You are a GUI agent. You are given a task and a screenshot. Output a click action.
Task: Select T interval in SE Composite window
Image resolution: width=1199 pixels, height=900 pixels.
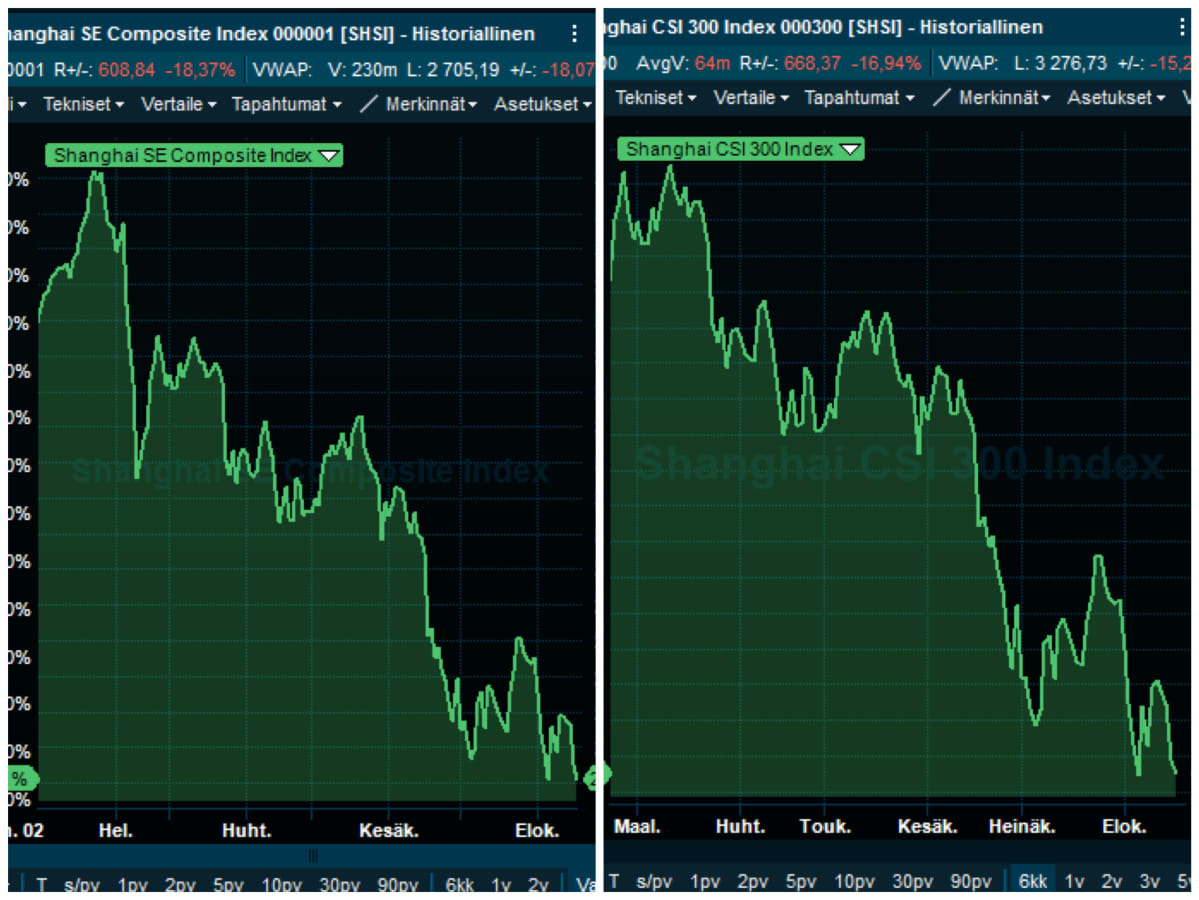[41, 885]
